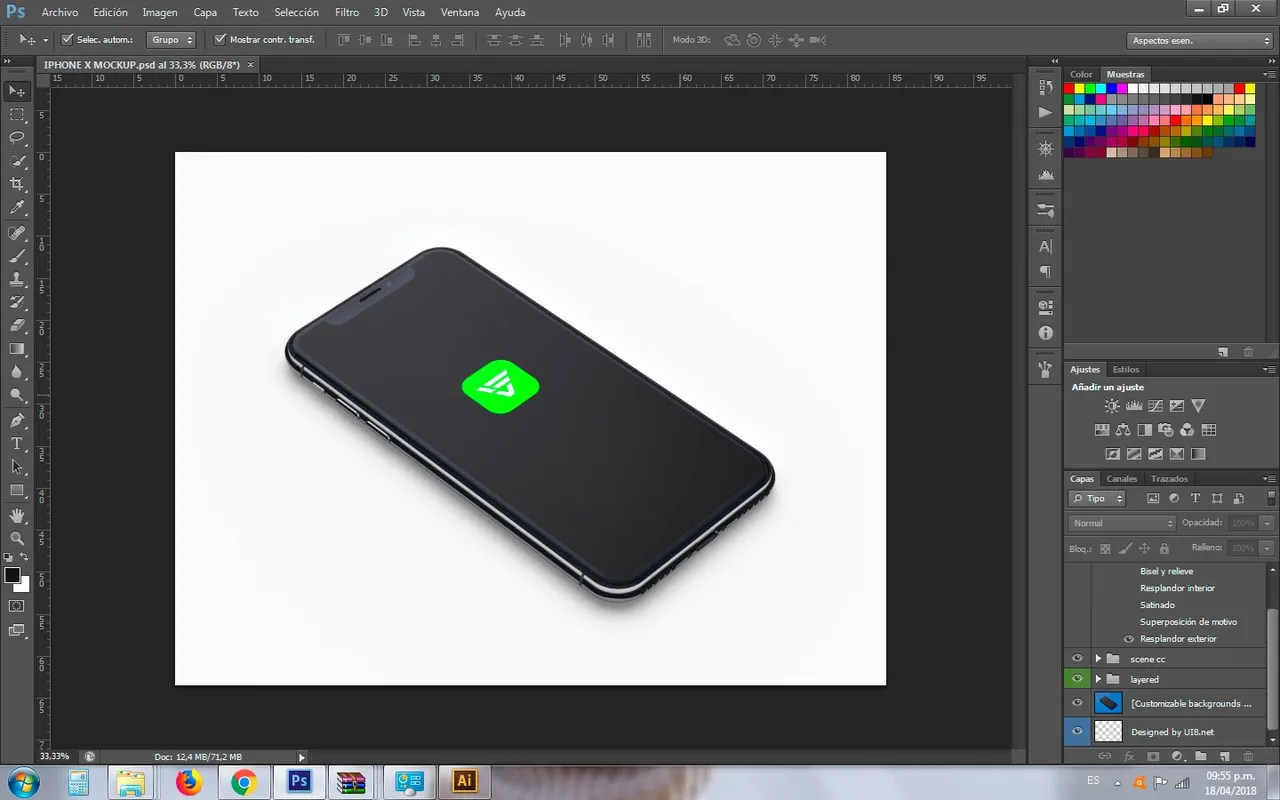Select the Spot Healing Brush tool
Screen dimensions: 1280x800
pos(17,233)
